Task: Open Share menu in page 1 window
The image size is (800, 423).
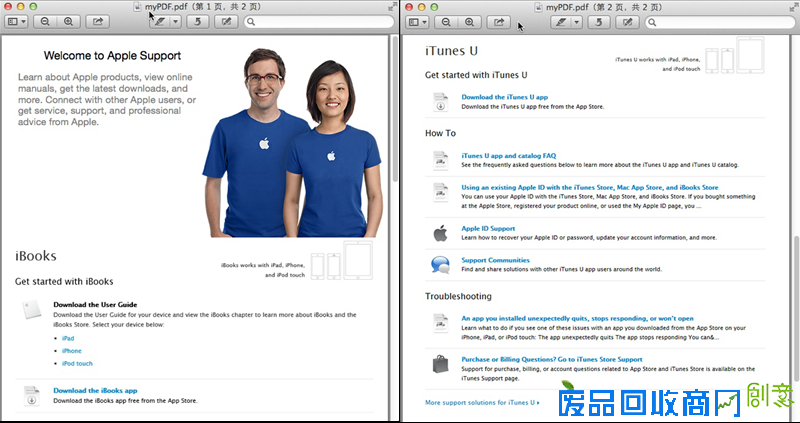Action: tap(97, 21)
